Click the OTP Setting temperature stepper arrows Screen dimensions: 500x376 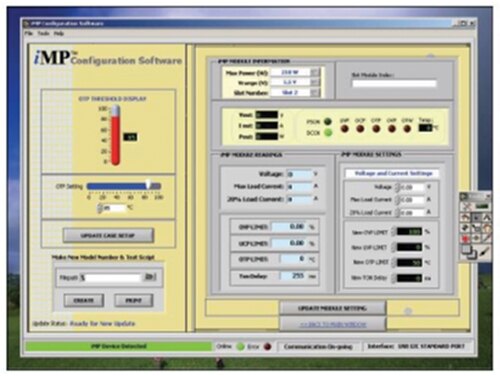point(99,208)
